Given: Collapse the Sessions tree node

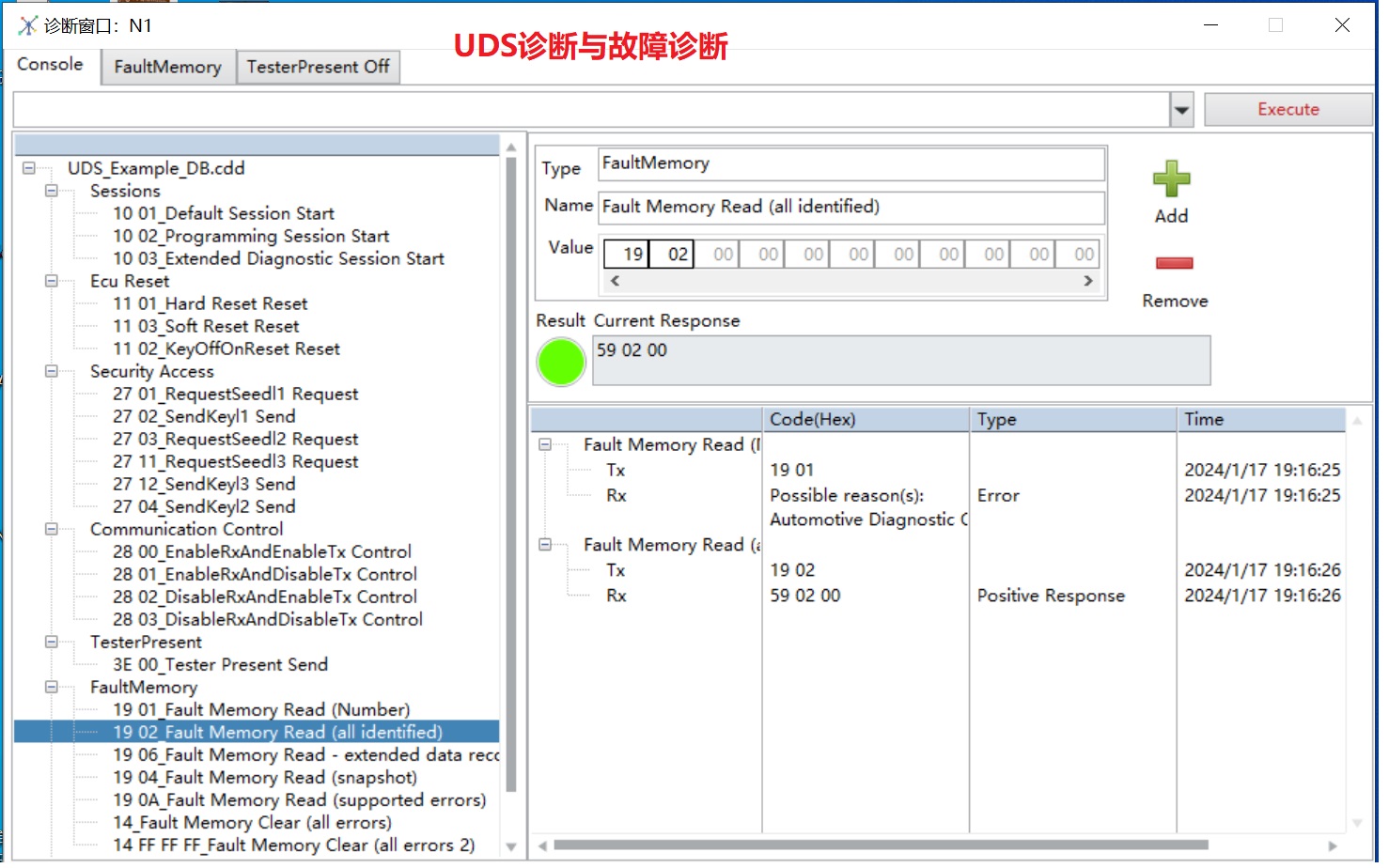Looking at the screenshot, I should point(52,191).
